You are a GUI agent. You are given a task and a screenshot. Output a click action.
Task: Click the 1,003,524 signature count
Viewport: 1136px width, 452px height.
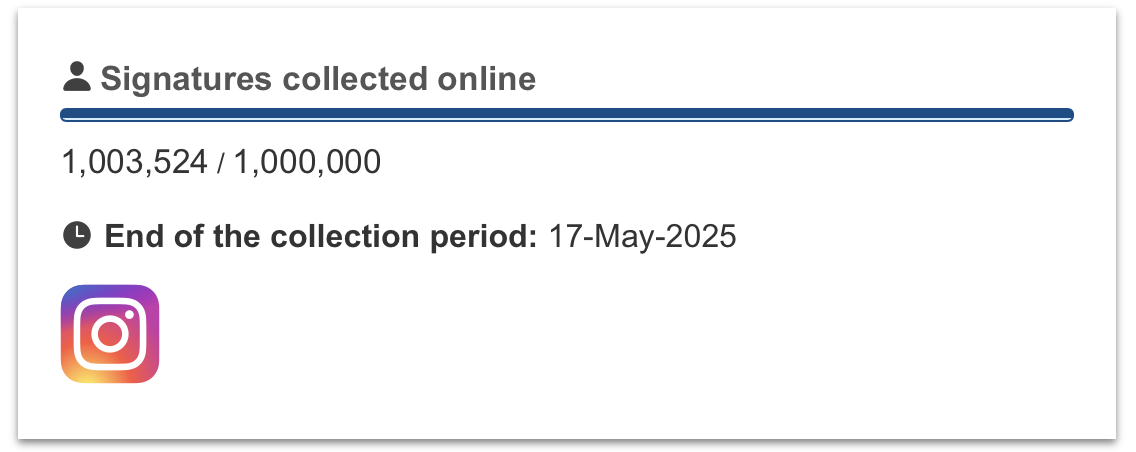[x=135, y=162]
